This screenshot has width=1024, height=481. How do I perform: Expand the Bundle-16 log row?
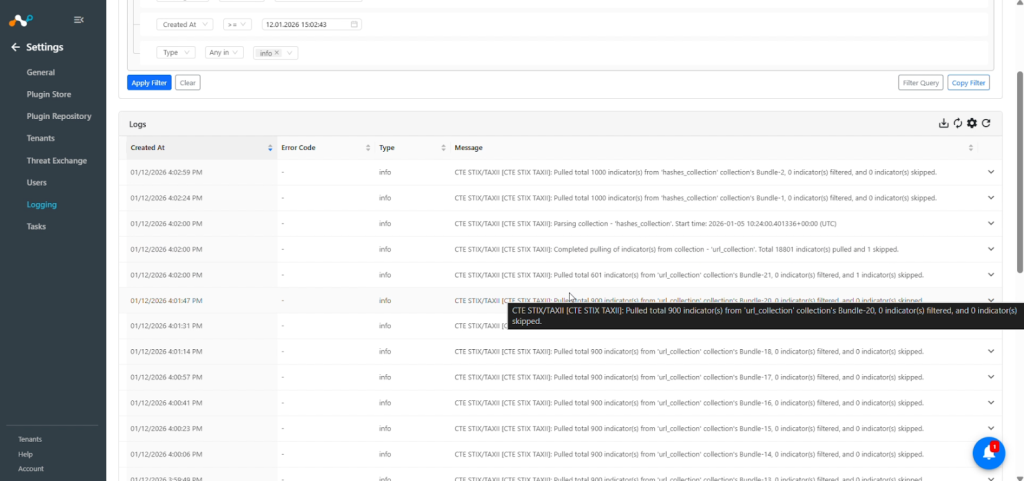[991, 403]
